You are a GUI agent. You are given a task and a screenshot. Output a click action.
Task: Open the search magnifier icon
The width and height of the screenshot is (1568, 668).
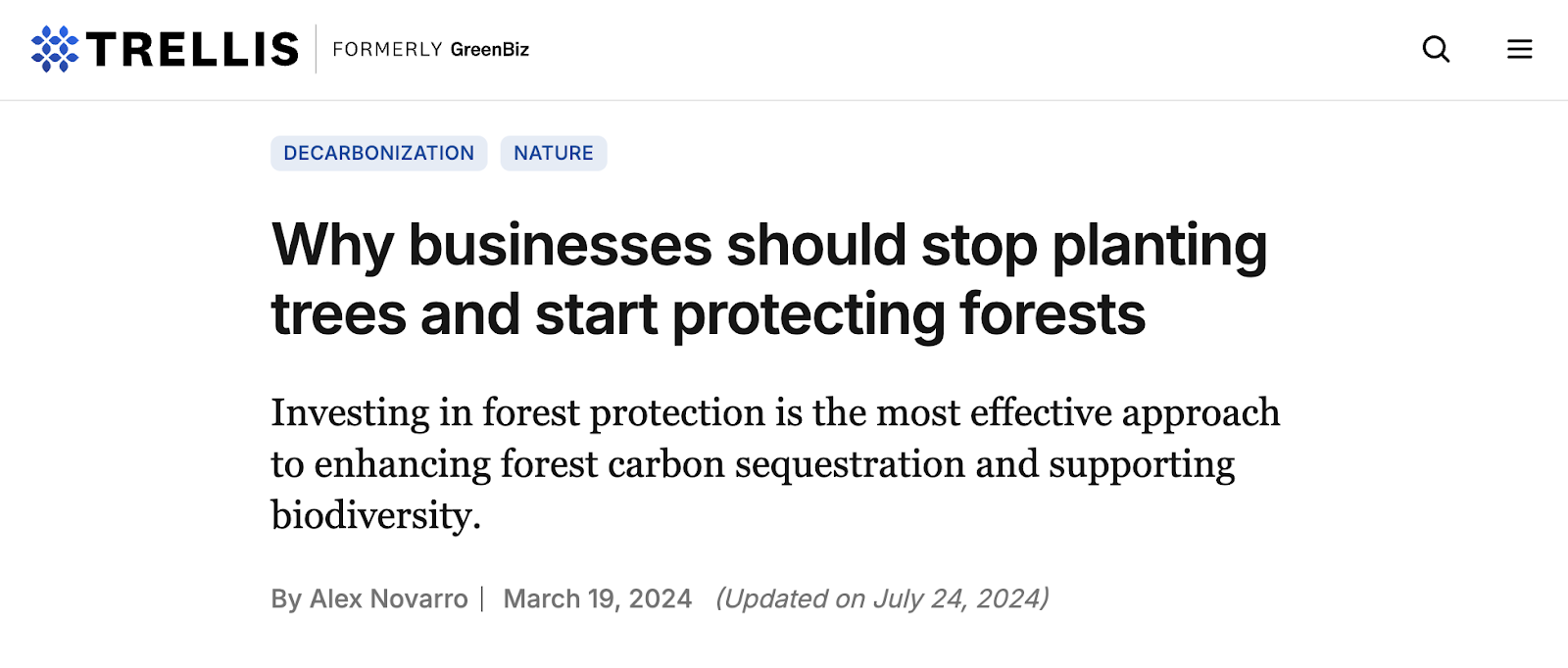tap(1436, 49)
